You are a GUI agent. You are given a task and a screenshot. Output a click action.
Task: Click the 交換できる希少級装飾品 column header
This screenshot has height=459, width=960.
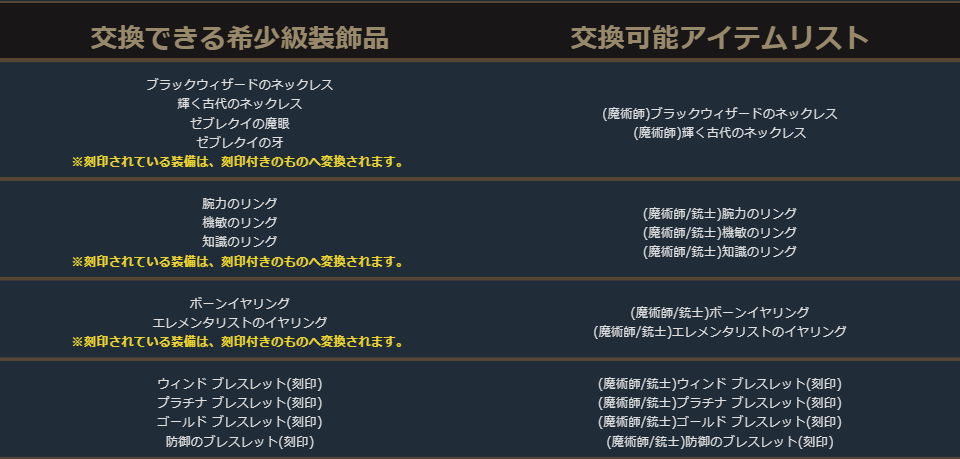coord(239,38)
